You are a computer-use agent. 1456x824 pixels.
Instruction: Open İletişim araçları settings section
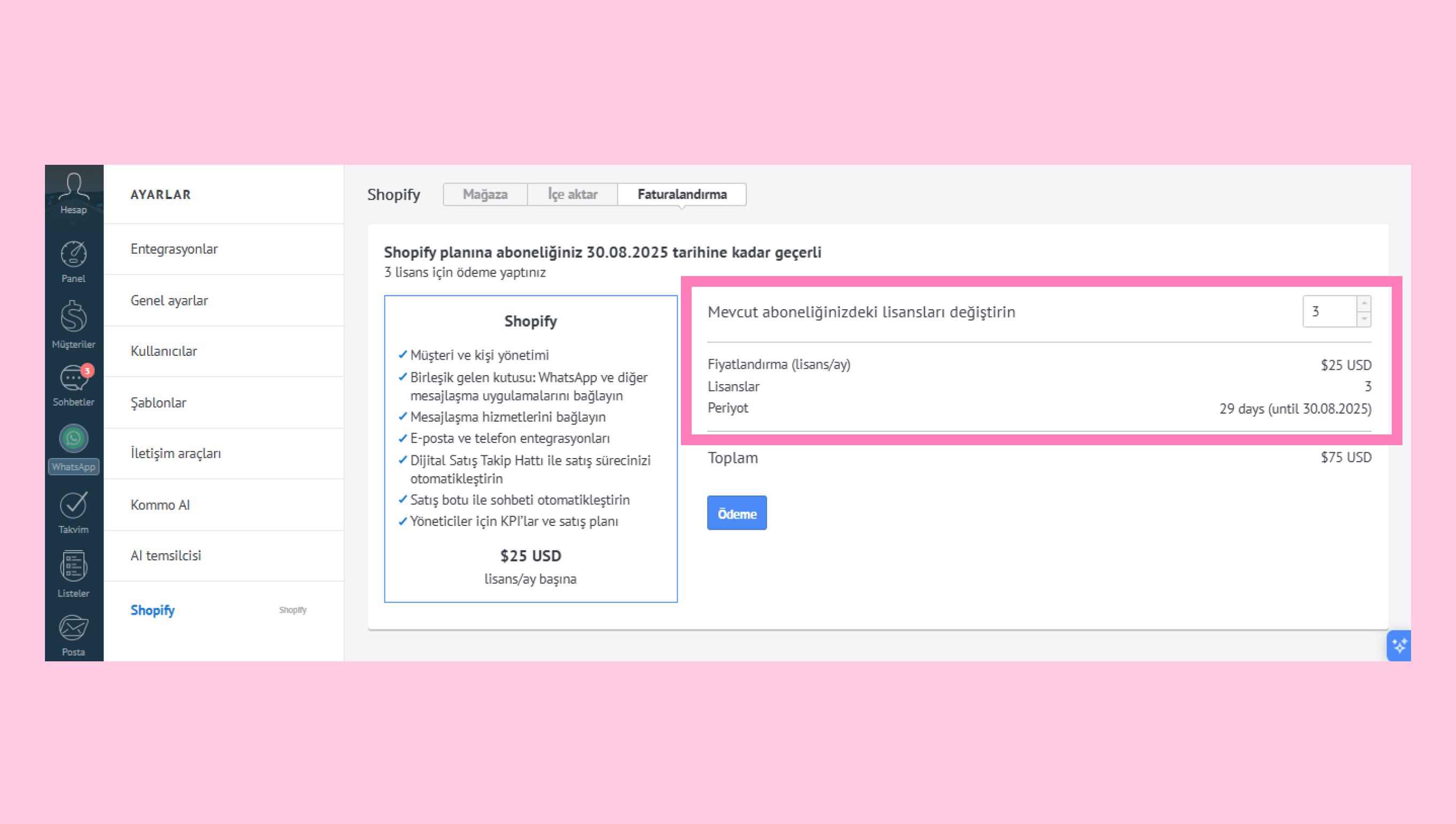point(224,454)
